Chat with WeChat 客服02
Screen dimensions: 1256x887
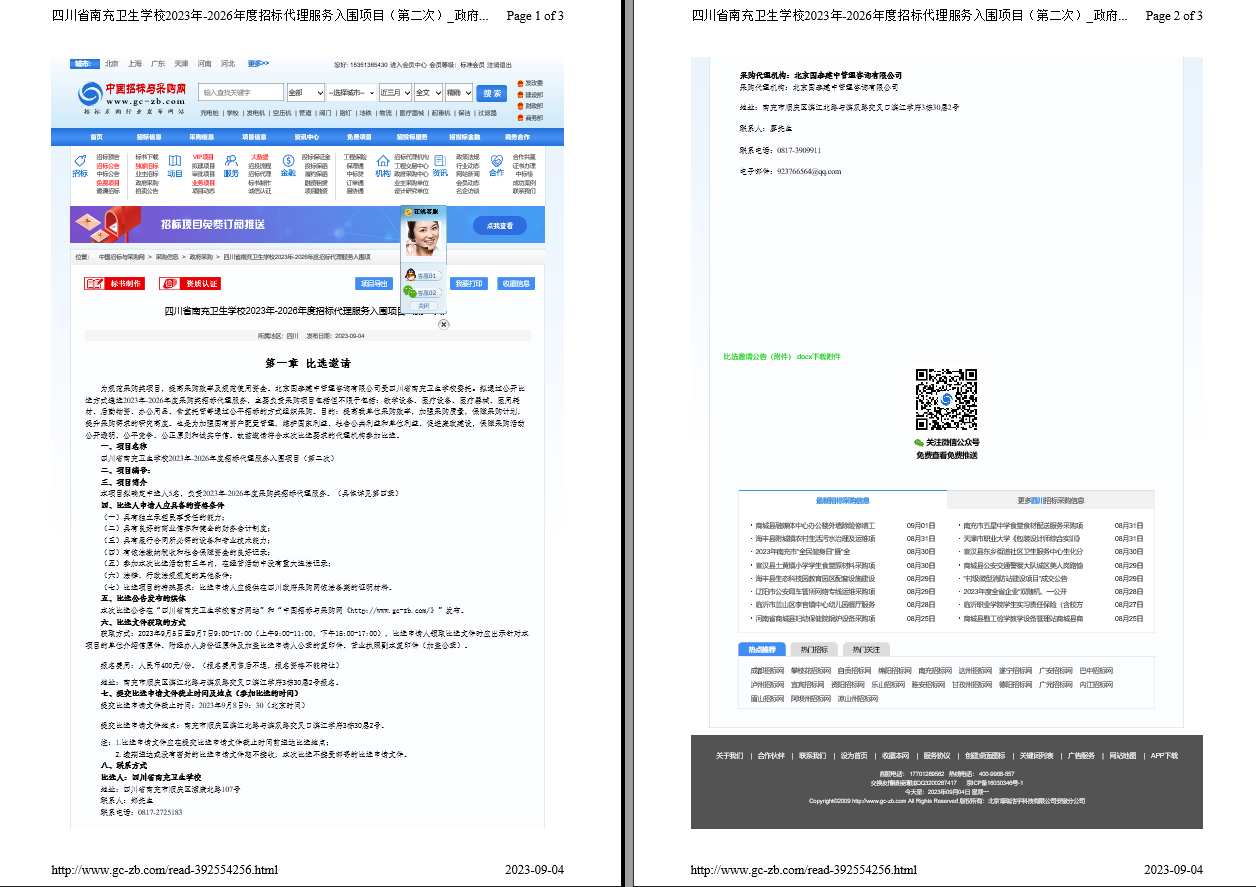(x=422, y=292)
